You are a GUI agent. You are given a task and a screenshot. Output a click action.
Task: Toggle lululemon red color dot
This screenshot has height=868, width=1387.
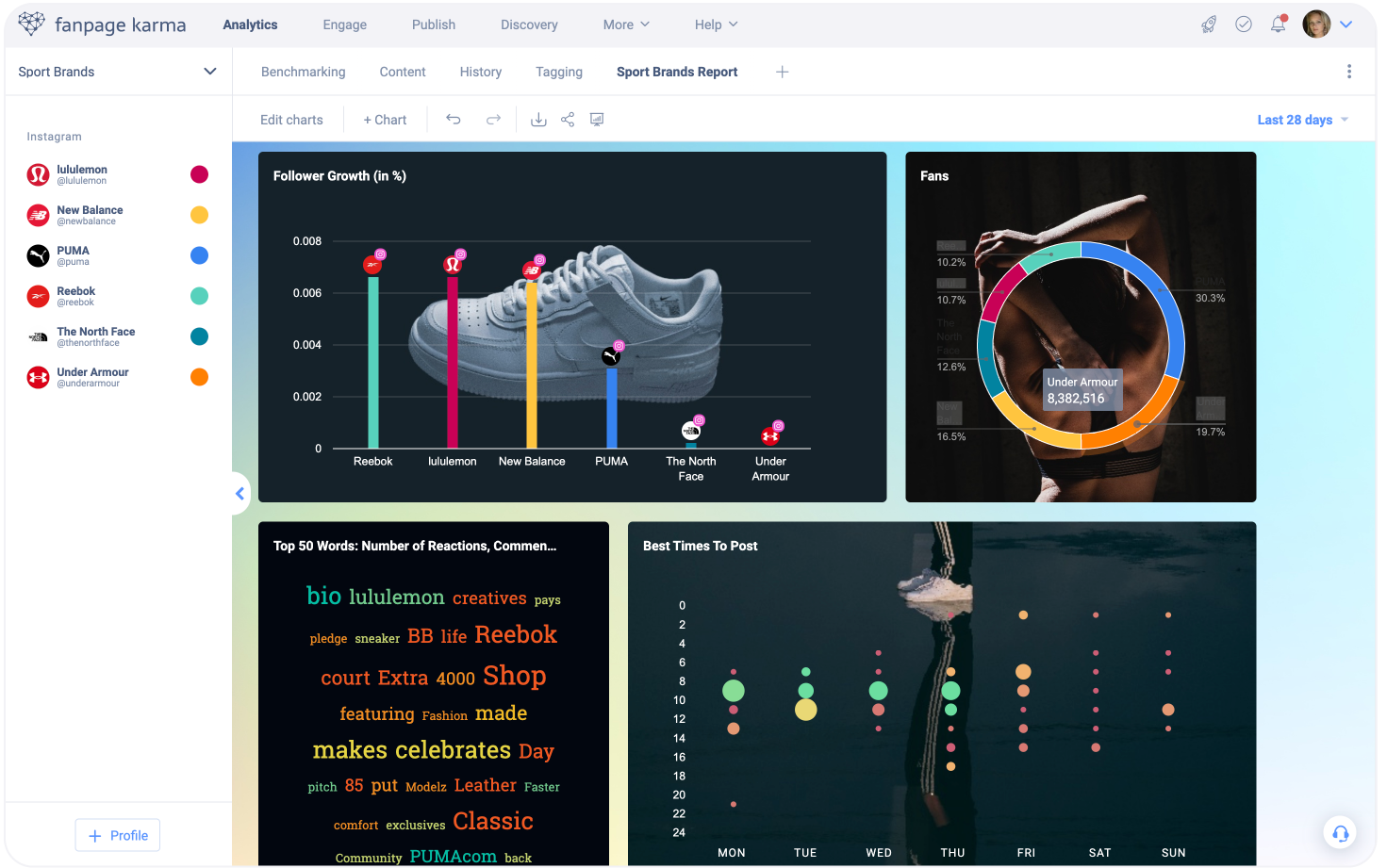[199, 174]
